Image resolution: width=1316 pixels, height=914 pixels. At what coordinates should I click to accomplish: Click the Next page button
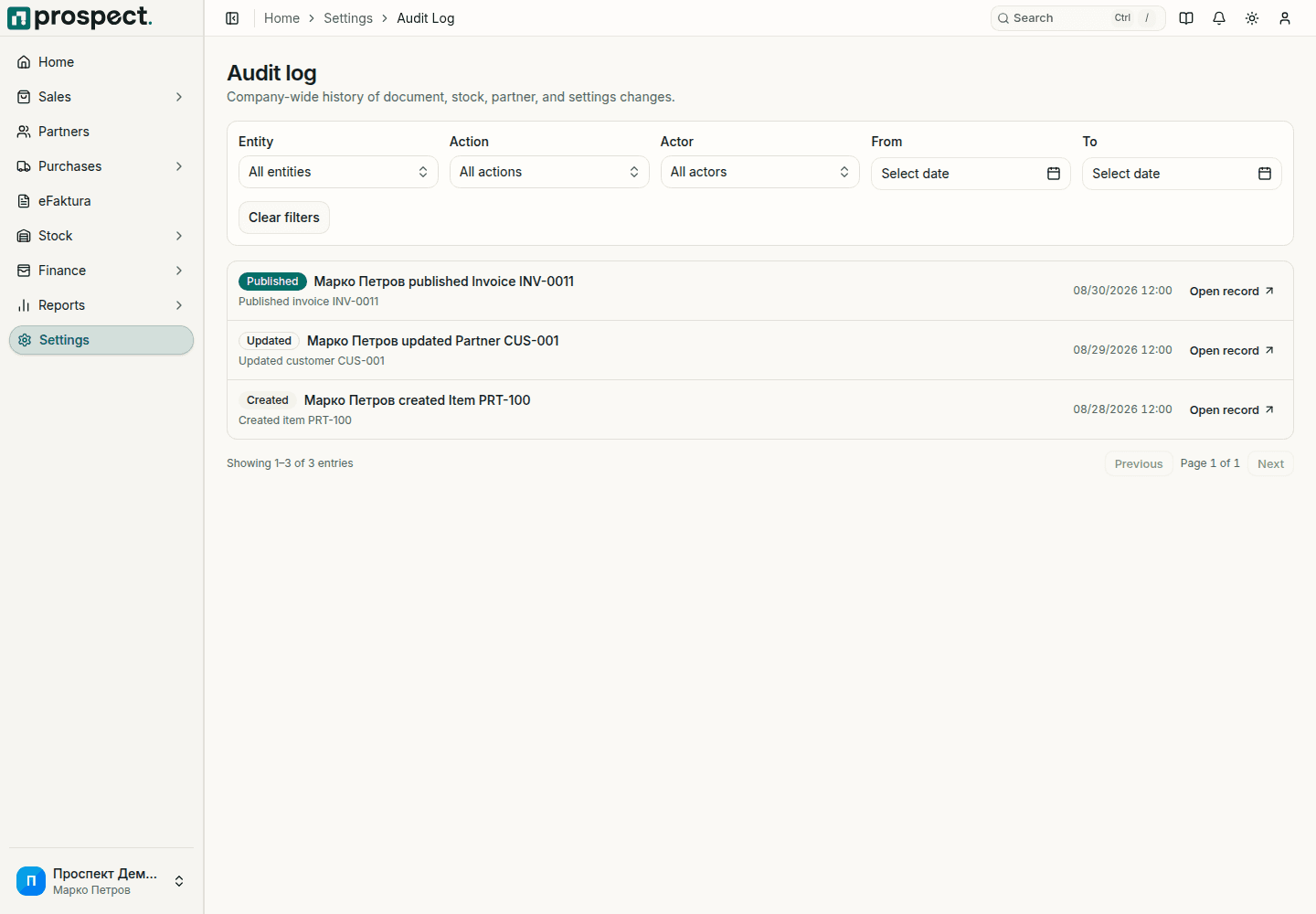tap(1270, 464)
